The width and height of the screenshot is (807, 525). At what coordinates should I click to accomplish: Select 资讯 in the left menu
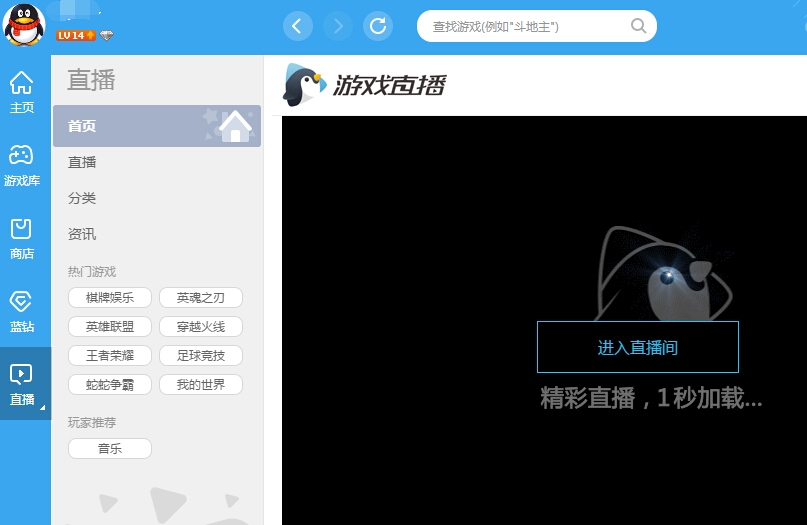82,234
